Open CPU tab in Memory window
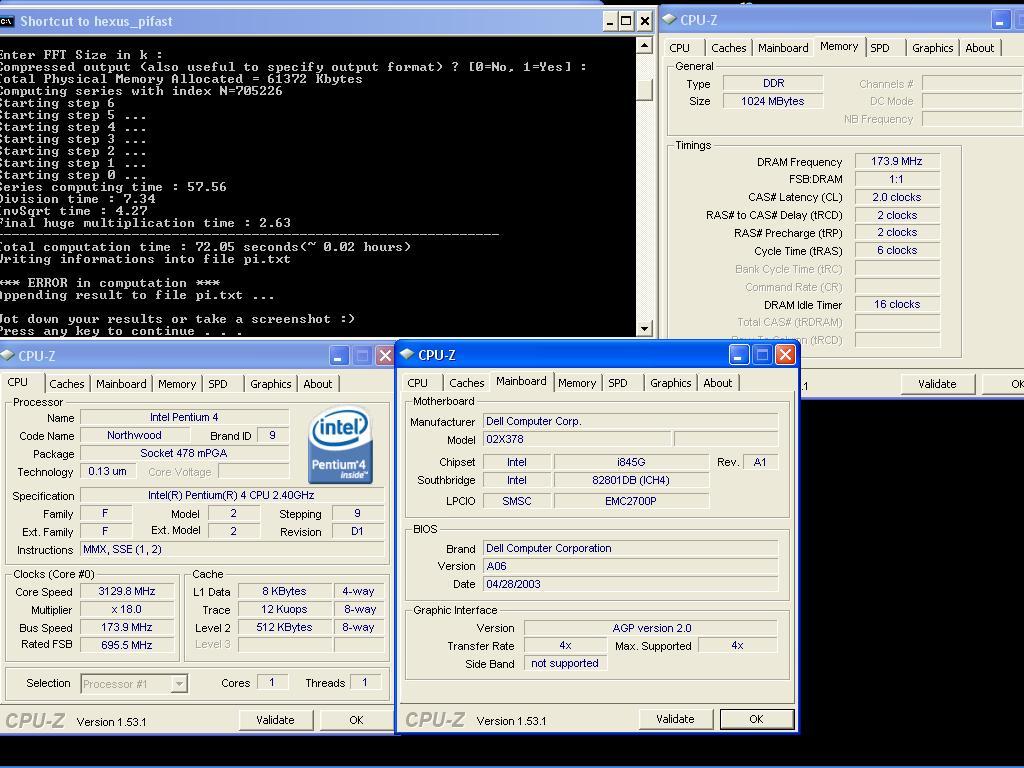 click(679, 48)
